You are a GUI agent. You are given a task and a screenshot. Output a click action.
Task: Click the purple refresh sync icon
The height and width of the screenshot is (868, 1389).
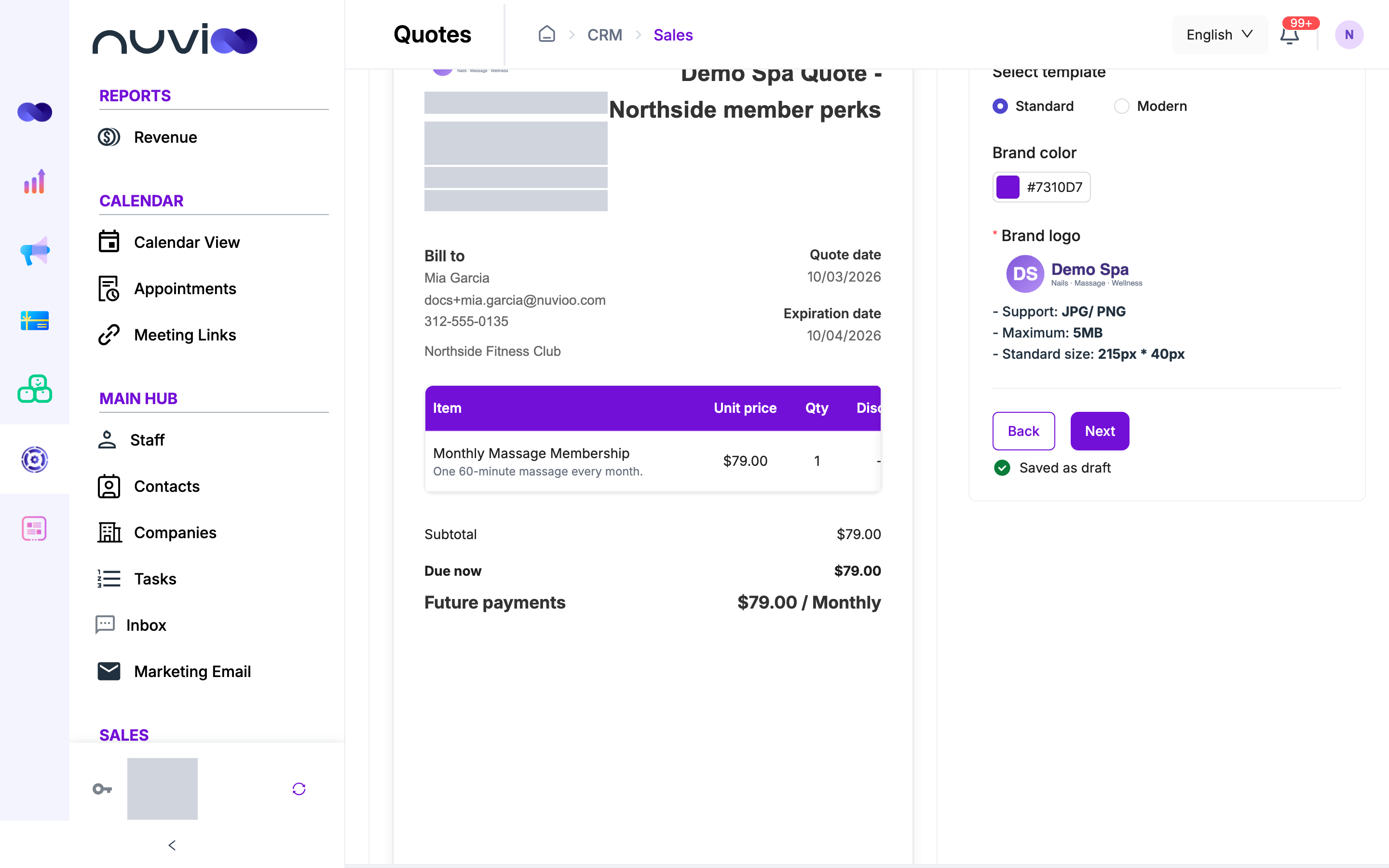pos(299,789)
